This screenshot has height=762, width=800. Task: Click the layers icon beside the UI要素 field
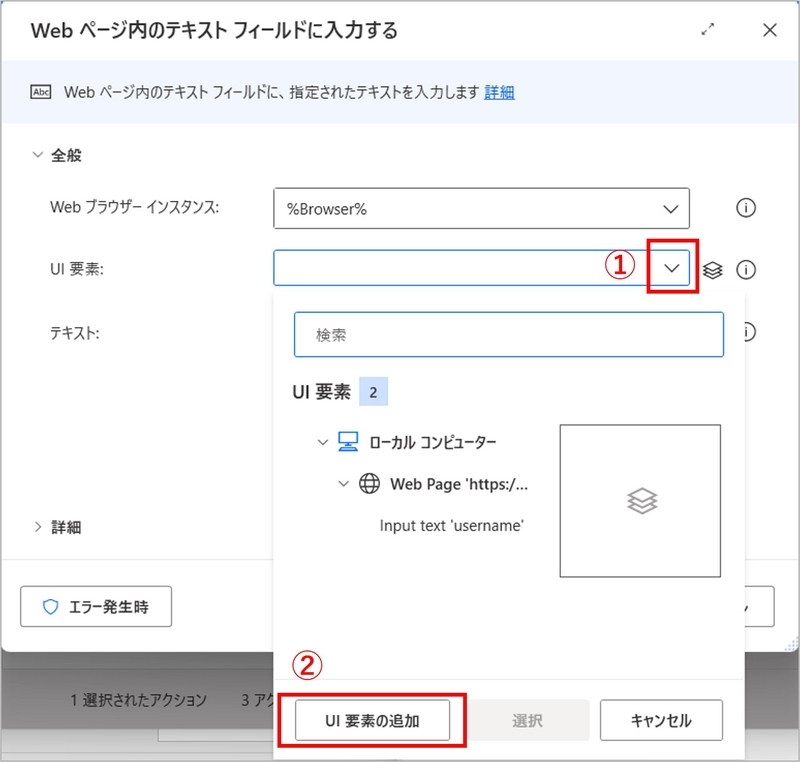(x=713, y=268)
